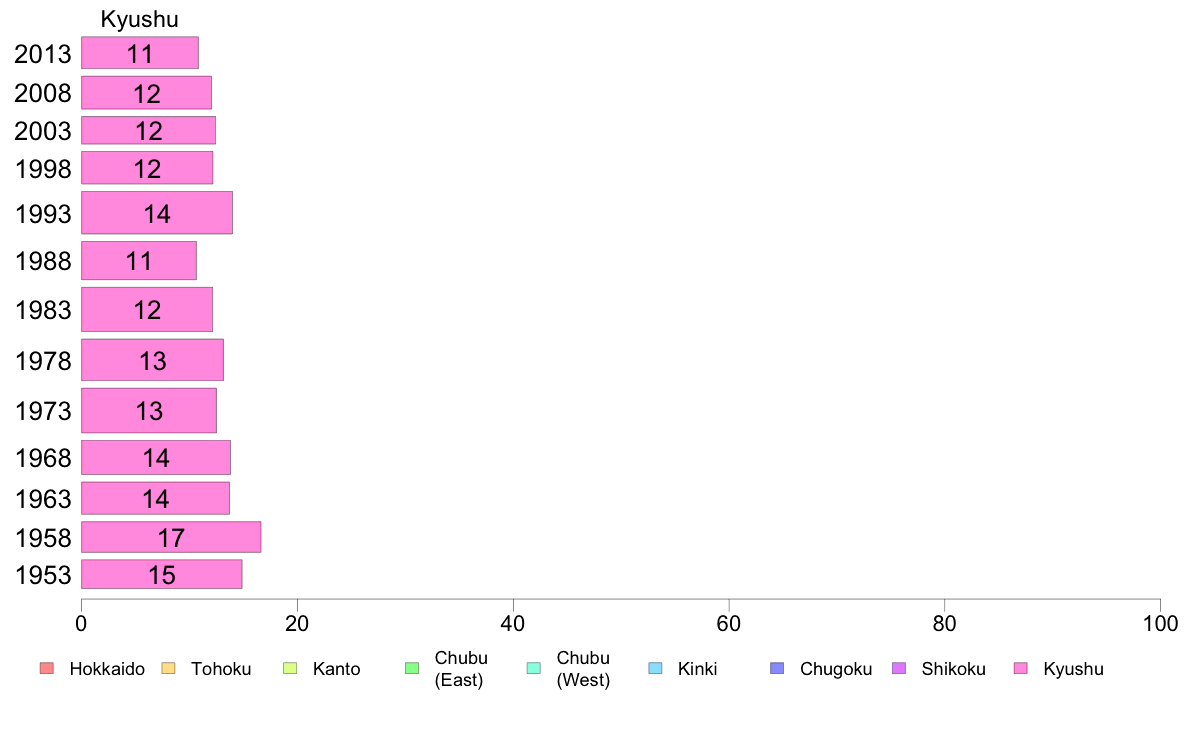Viewport: 1188px width, 736px height.
Task: Click the Chubu (West) legend swatch
Action: [533, 668]
